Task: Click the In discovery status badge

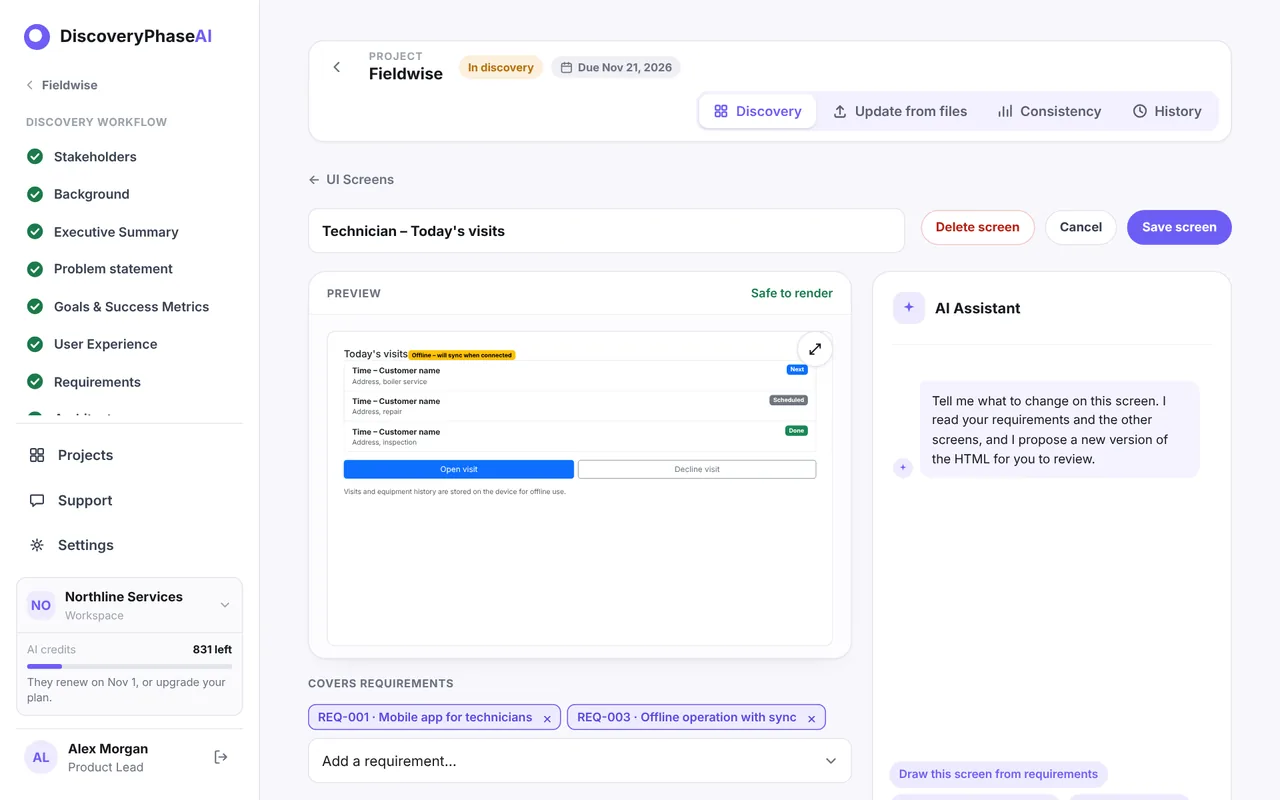Action: (x=501, y=68)
